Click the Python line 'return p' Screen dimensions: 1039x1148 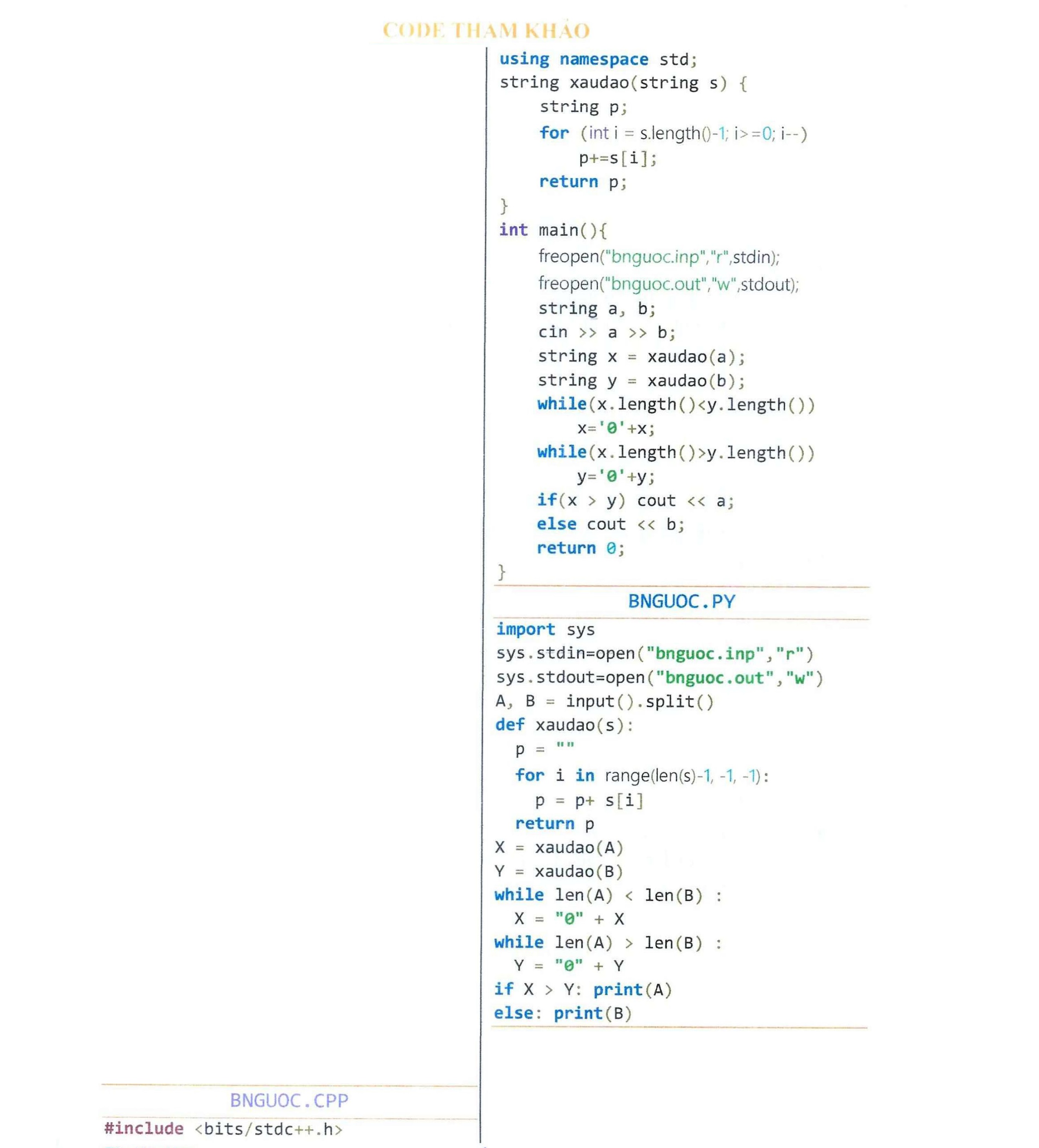coord(555,824)
